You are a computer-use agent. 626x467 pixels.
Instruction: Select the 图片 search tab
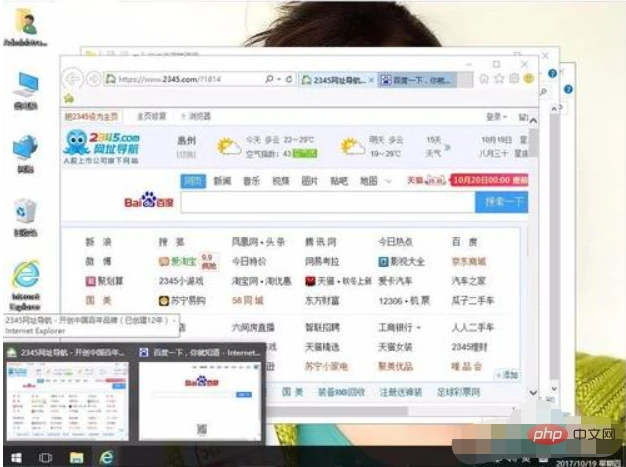point(310,181)
